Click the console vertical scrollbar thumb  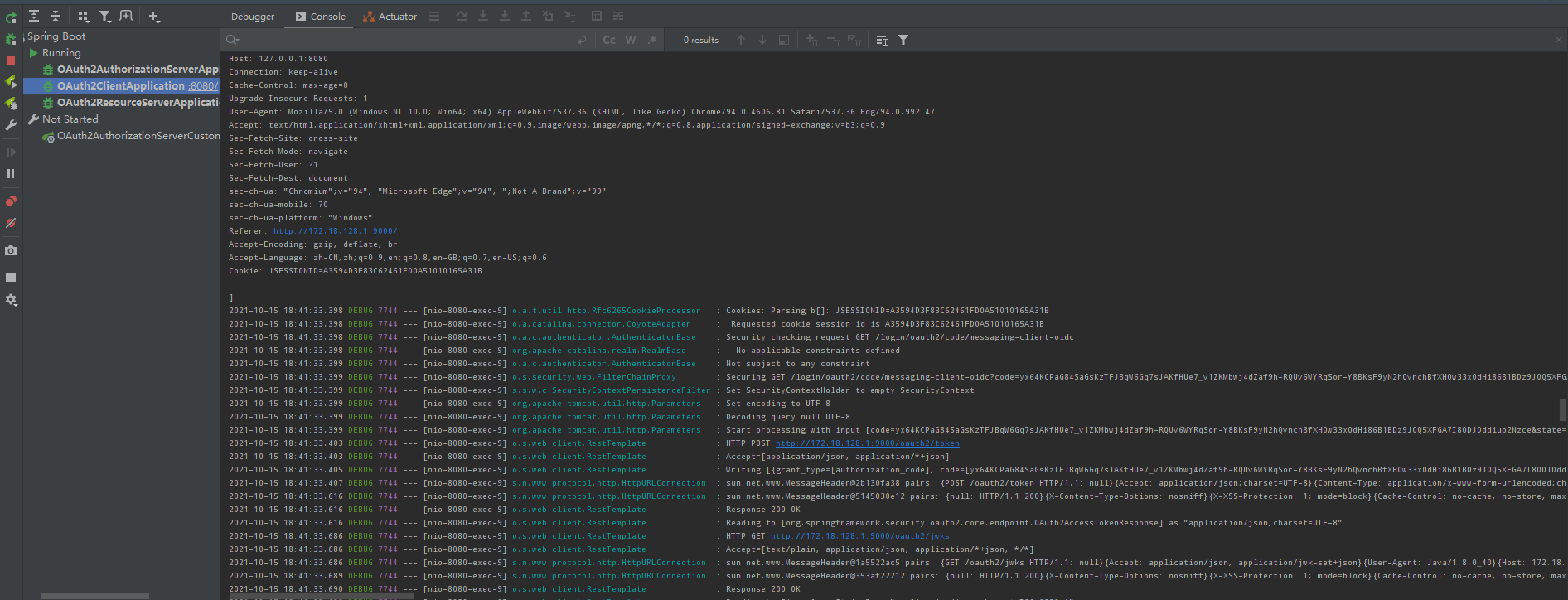[1563, 409]
